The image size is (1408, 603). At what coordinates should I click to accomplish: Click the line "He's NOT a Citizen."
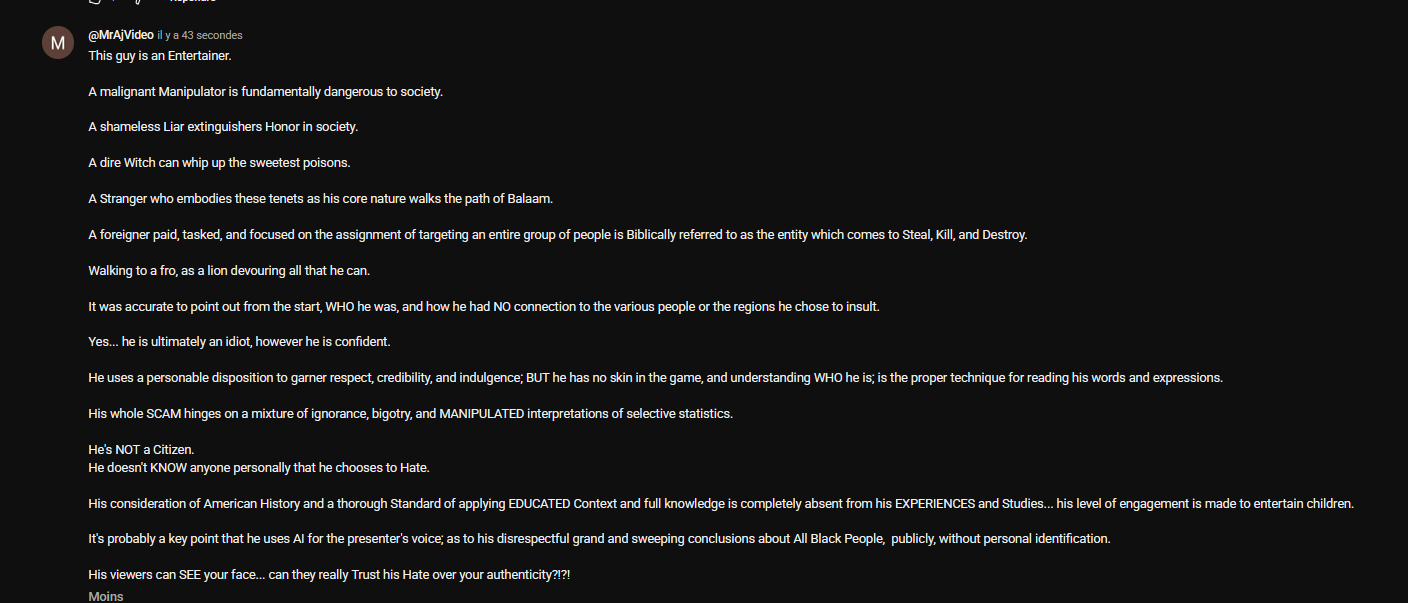pos(141,450)
